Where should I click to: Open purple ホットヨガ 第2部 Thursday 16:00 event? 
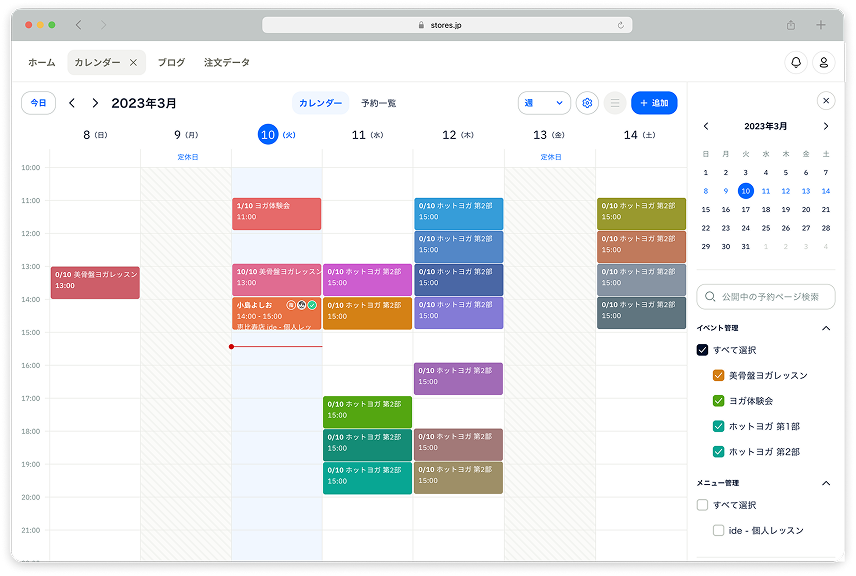point(459,378)
